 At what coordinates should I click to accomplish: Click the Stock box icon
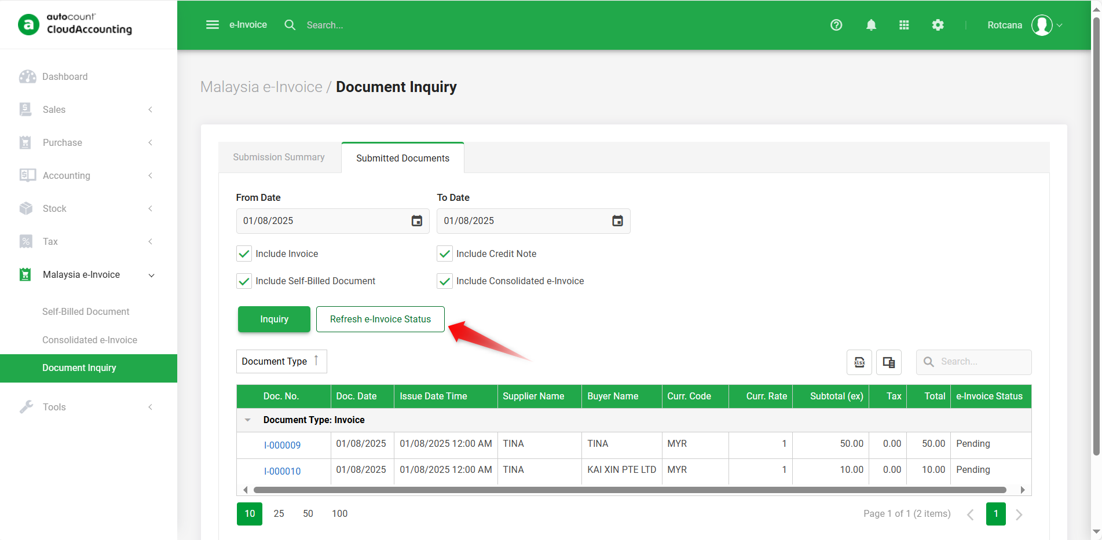click(26, 209)
